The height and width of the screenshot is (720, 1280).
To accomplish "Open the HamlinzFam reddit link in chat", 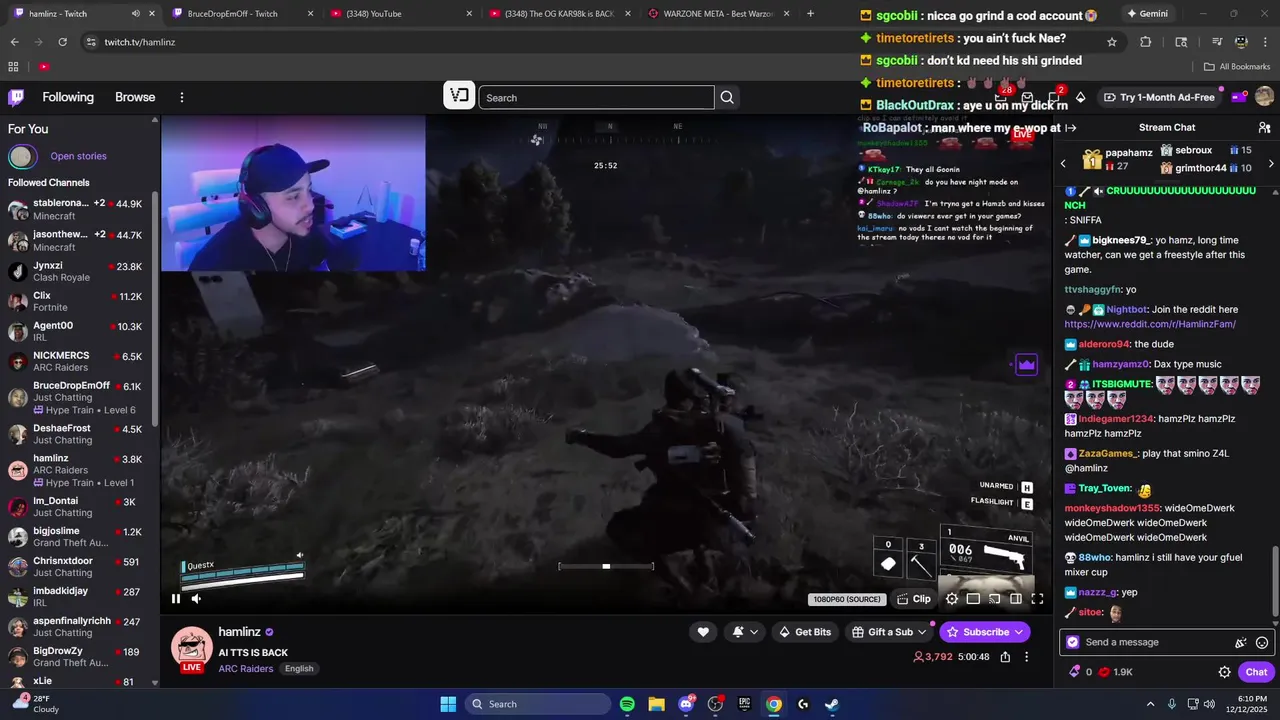I will point(1150,324).
